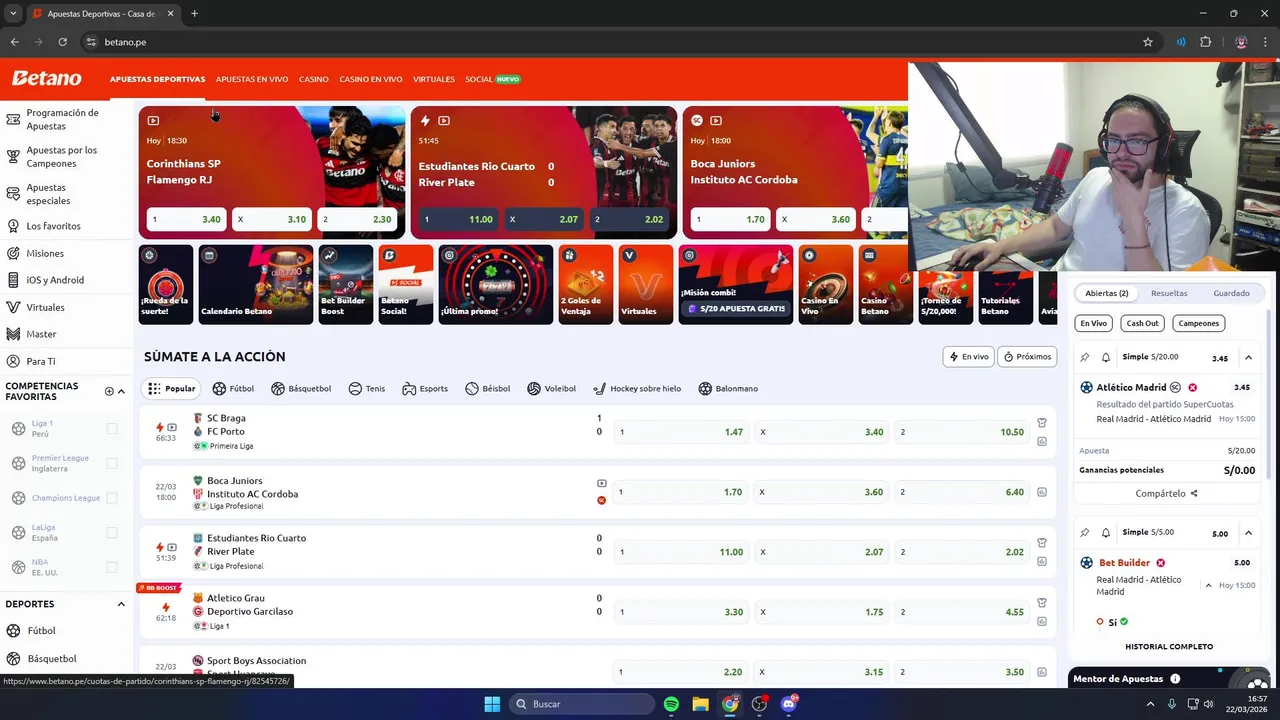Open iOS y Android sidebar item
This screenshot has height=720, width=1280.
(x=46, y=280)
